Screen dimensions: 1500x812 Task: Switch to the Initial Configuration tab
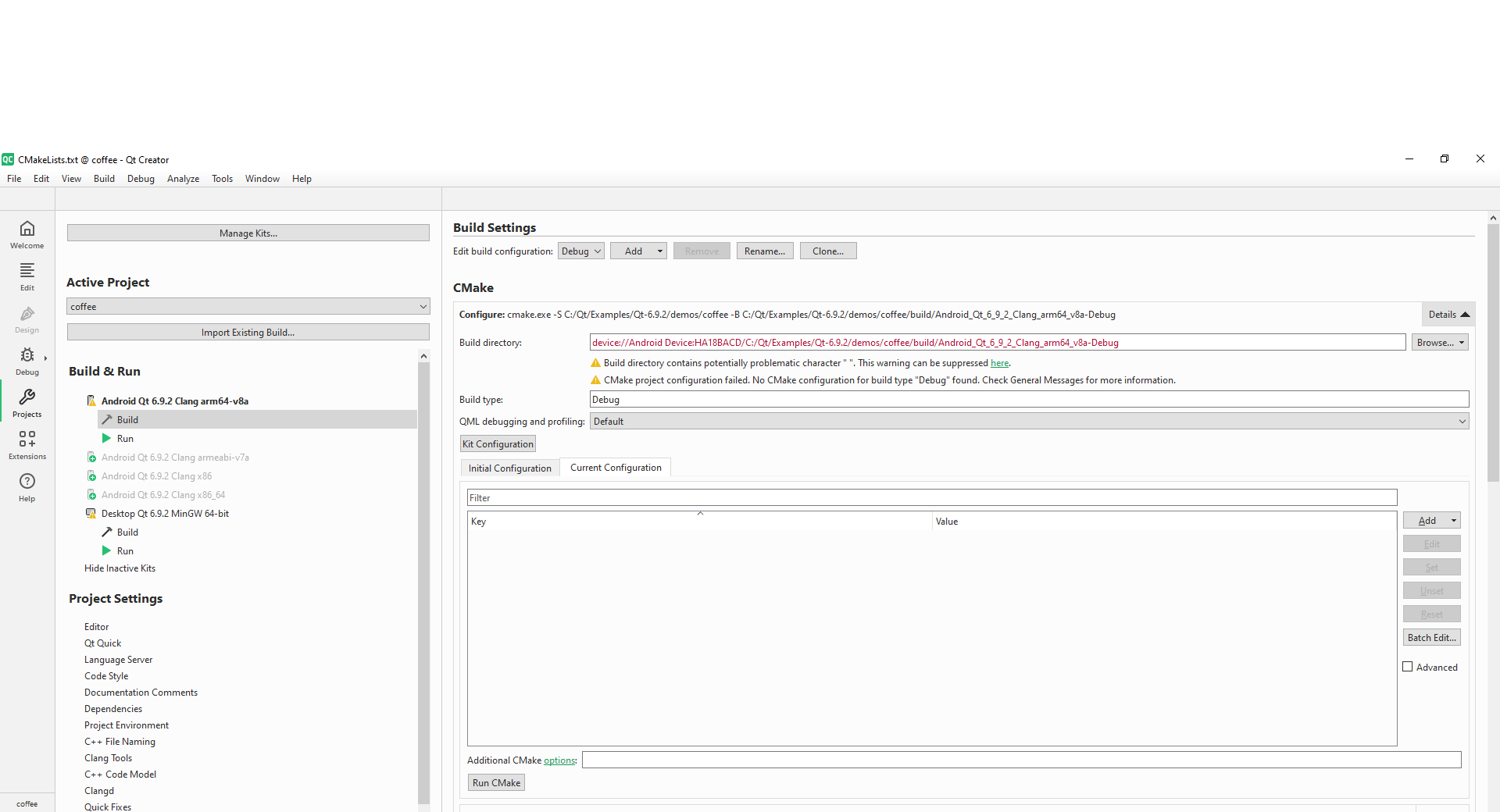pos(510,468)
